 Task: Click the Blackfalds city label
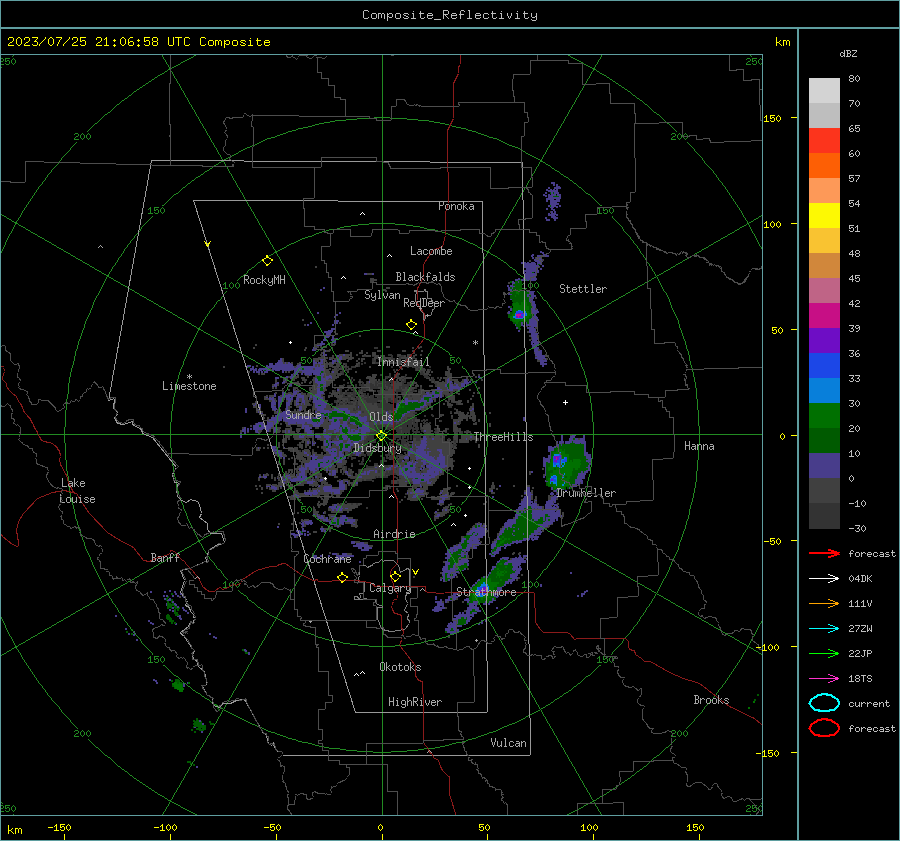(x=425, y=277)
